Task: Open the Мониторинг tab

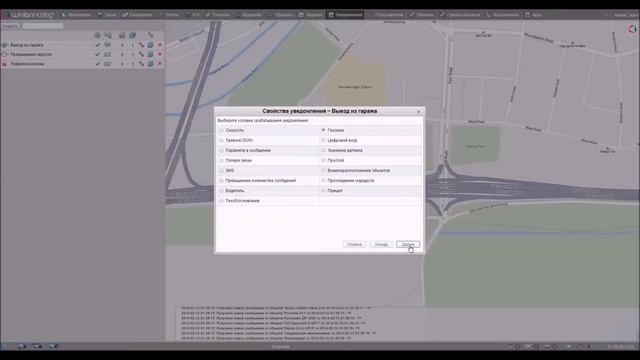Action: click(76, 15)
